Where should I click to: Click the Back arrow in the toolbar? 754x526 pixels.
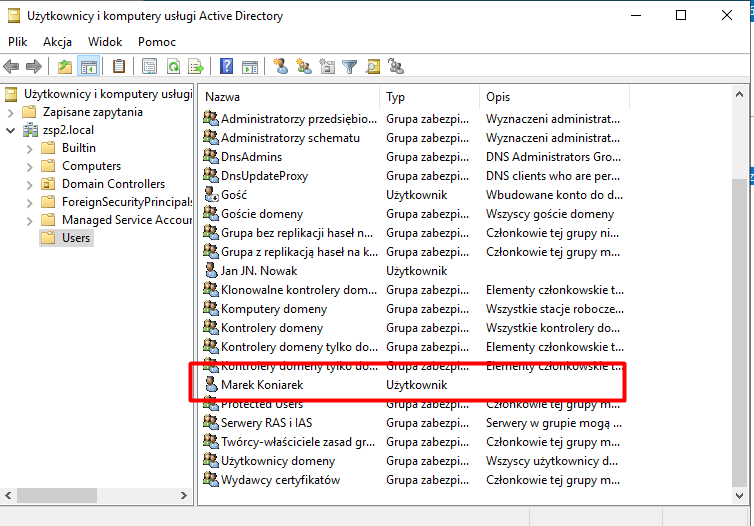pos(11,66)
